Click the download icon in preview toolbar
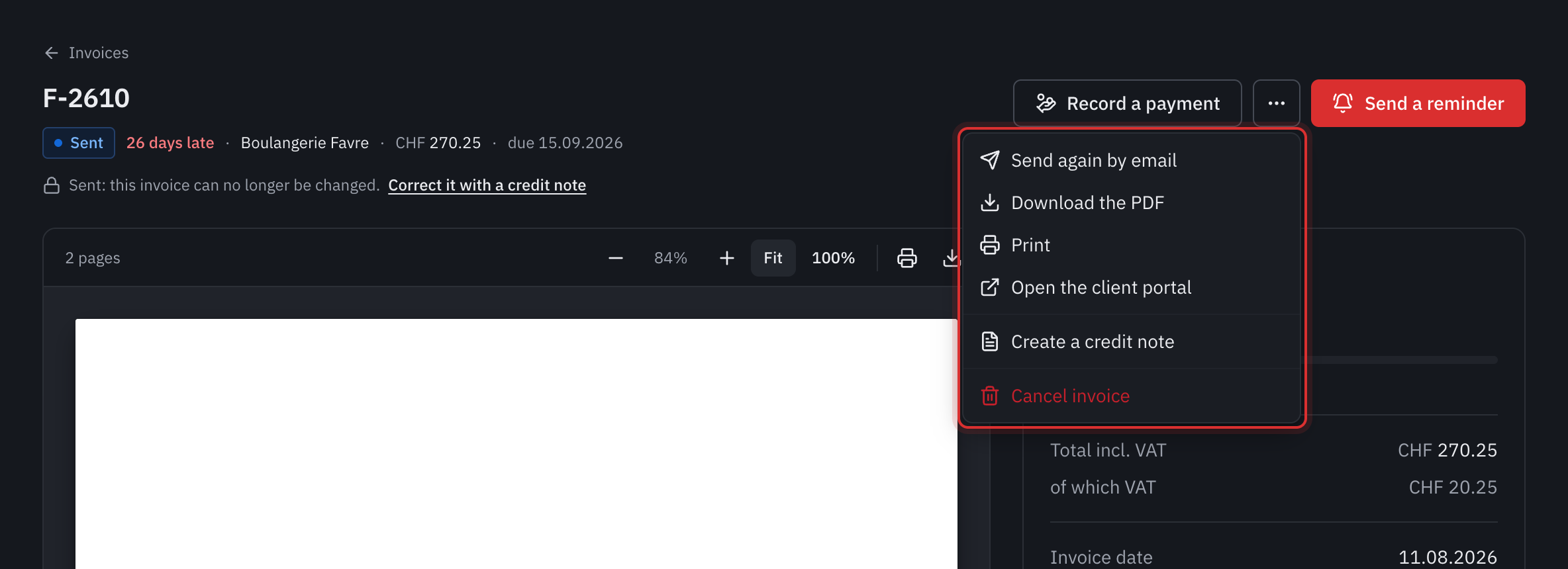1568x569 pixels. [x=951, y=258]
